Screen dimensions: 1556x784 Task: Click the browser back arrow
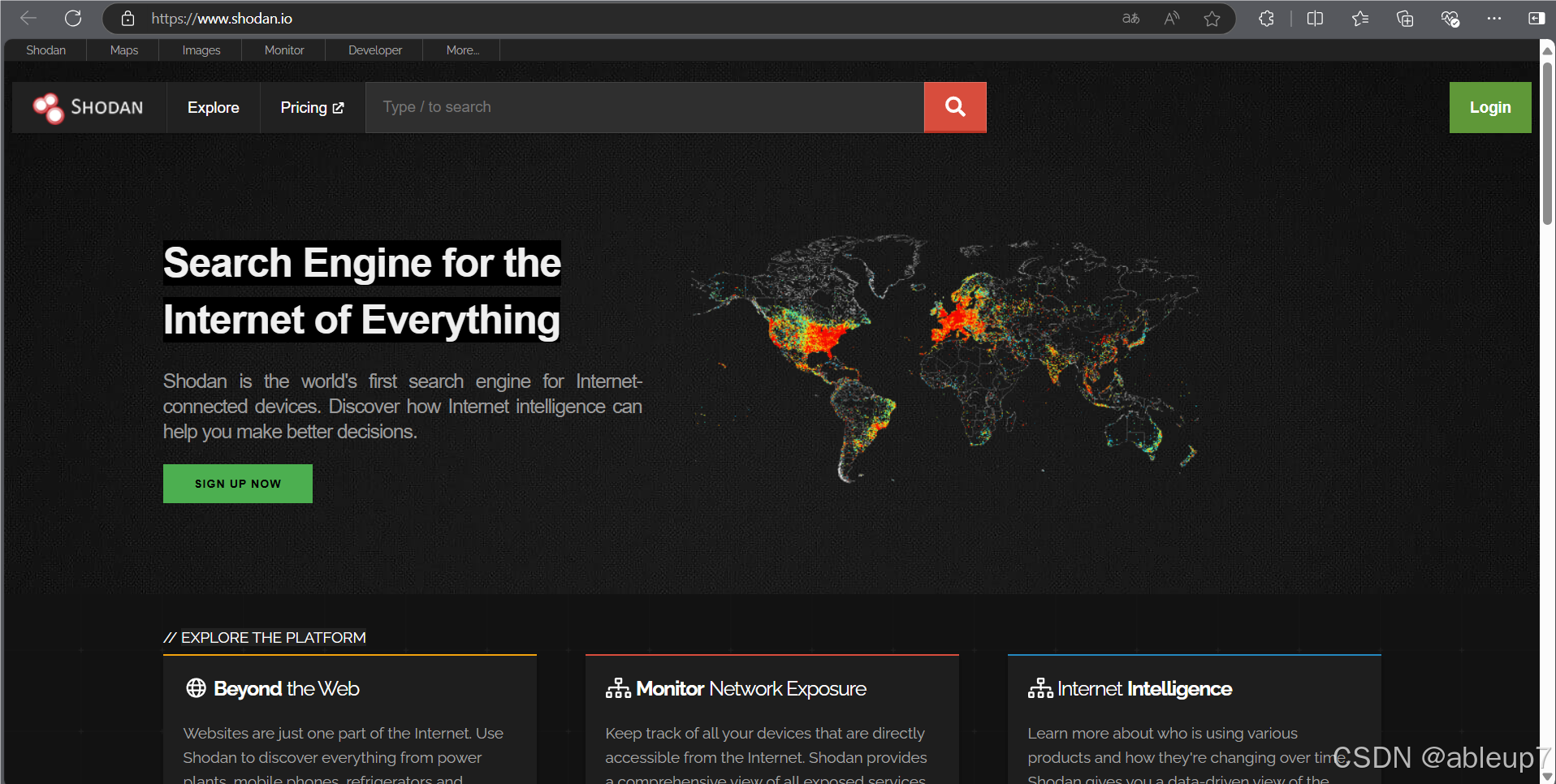pos(28,18)
